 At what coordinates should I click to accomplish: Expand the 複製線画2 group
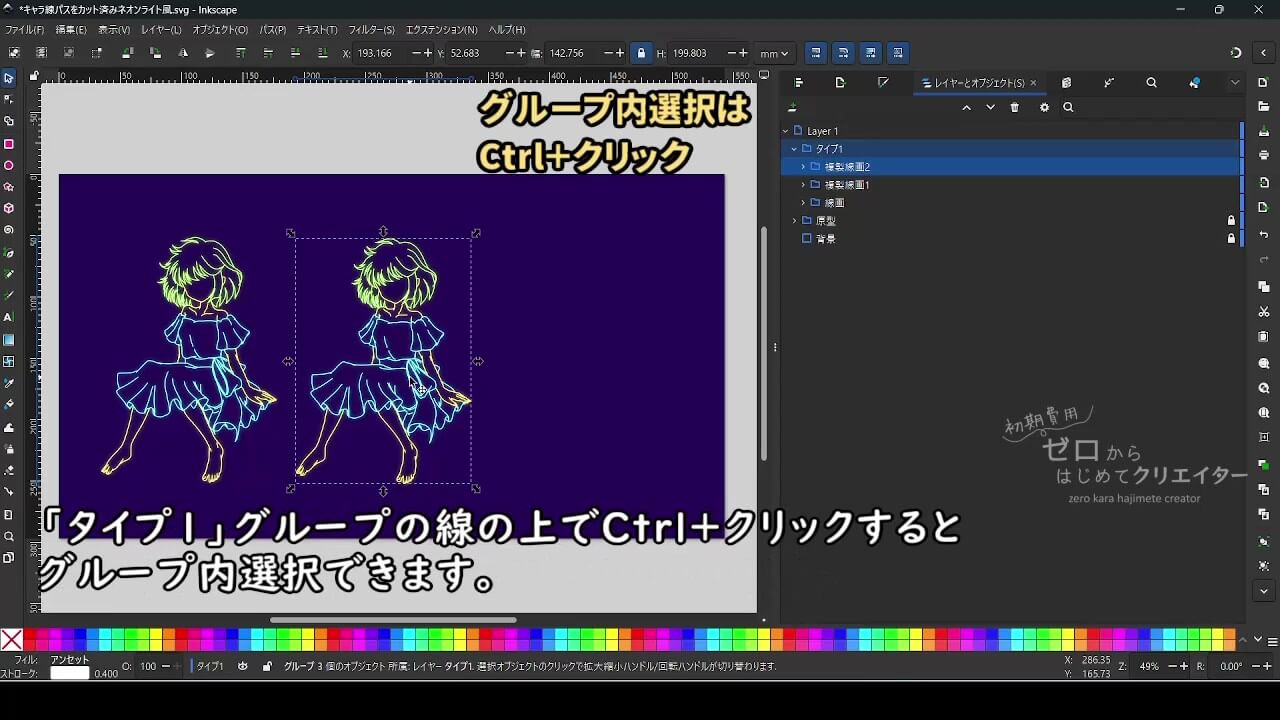tap(803, 167)
